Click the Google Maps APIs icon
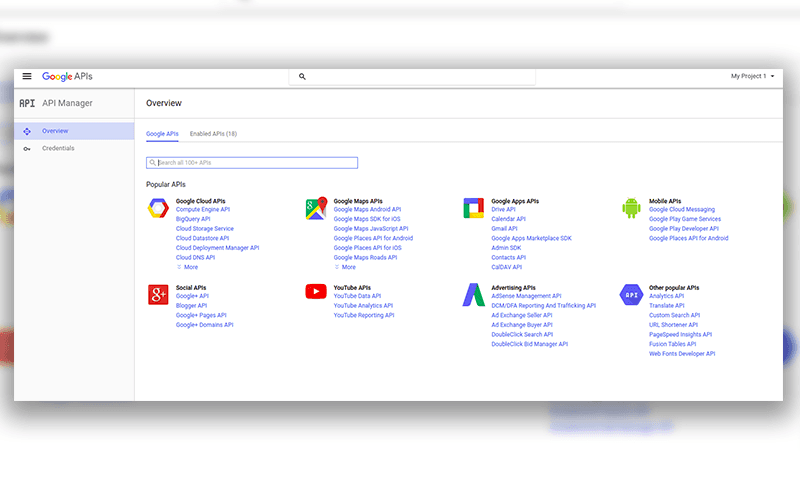This screenshot has height=499, width=800. (316, 208)
